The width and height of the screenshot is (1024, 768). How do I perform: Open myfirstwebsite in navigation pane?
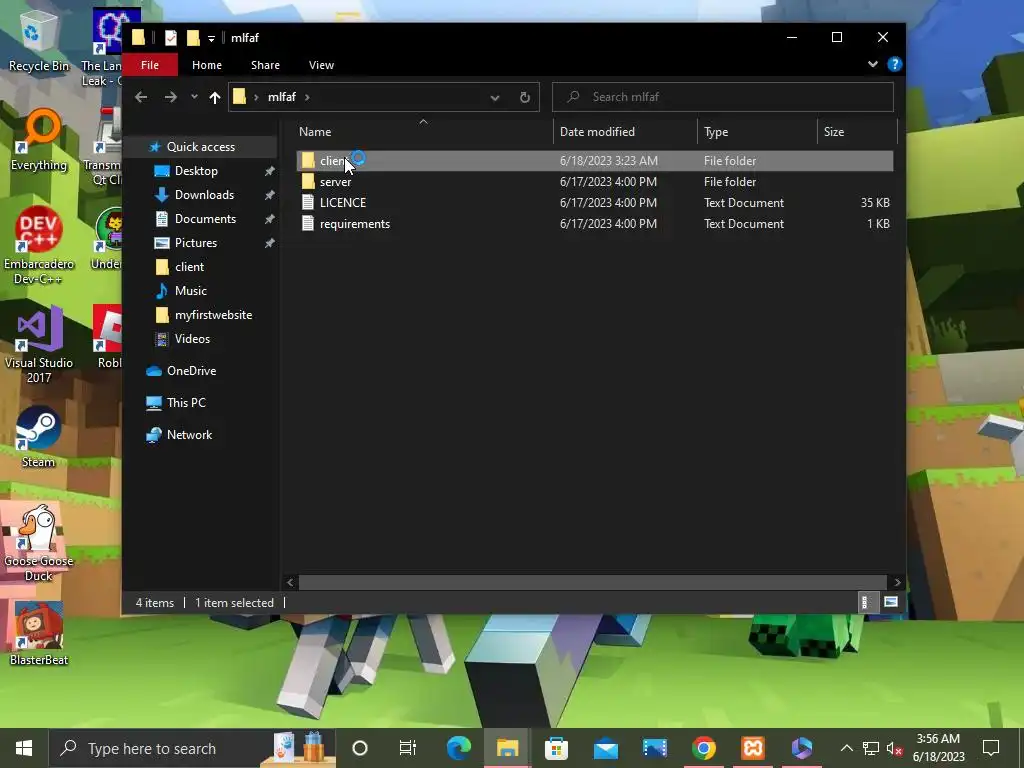[x=213, y=315]
